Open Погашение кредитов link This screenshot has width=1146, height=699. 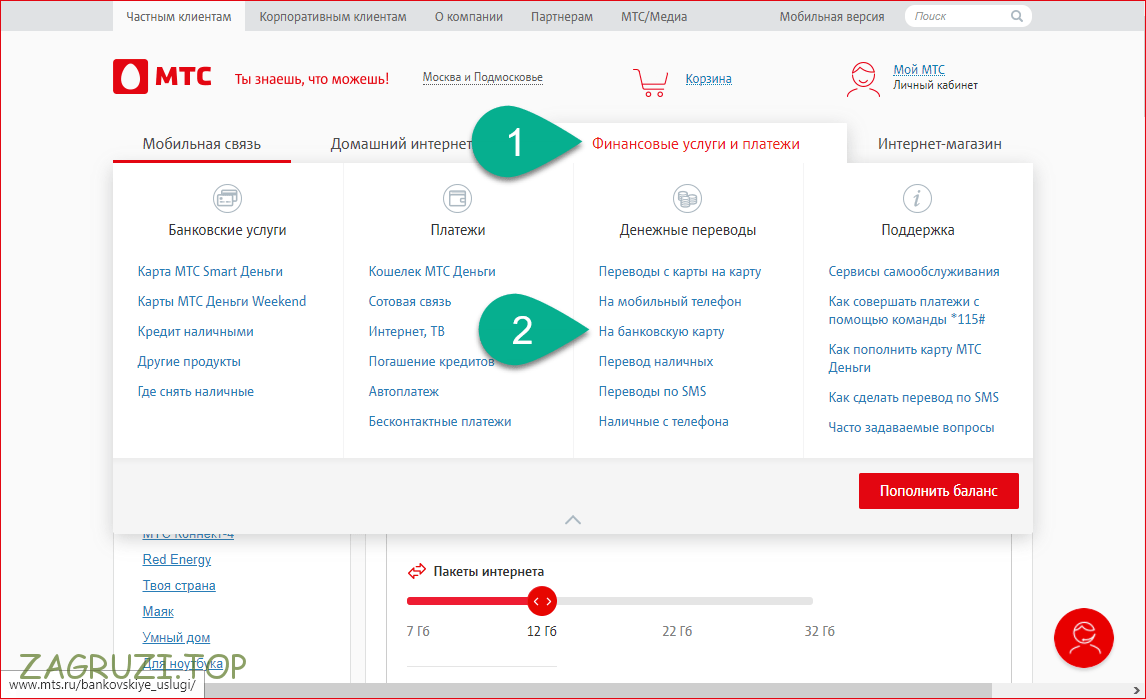pos(431,361)
